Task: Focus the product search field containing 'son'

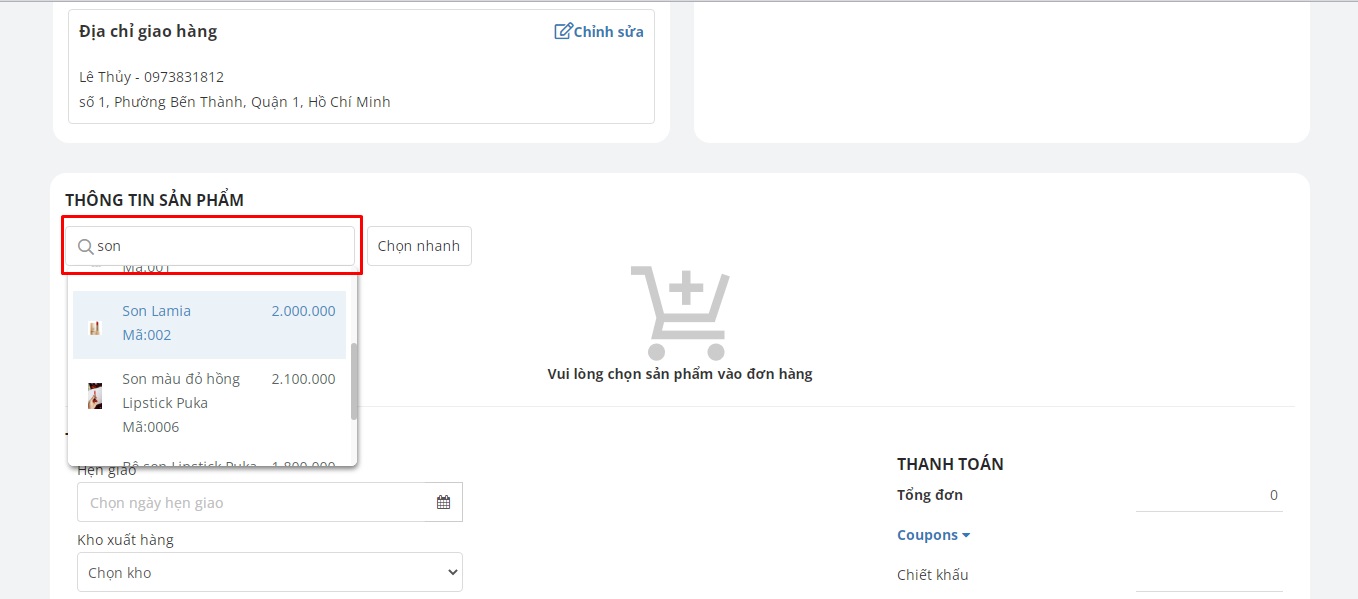Action: click(x=220, y=246)
